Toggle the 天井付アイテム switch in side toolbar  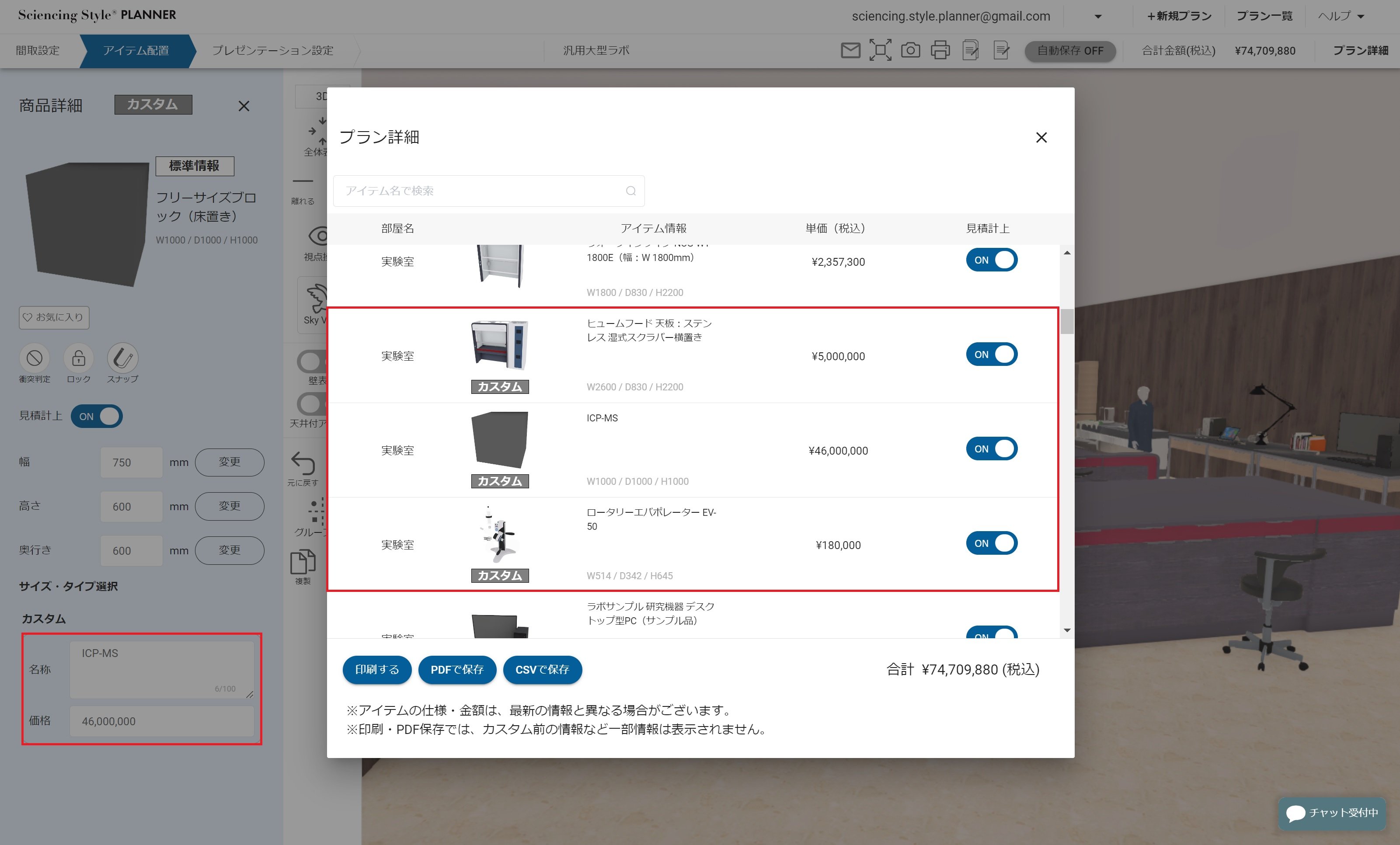312,404
